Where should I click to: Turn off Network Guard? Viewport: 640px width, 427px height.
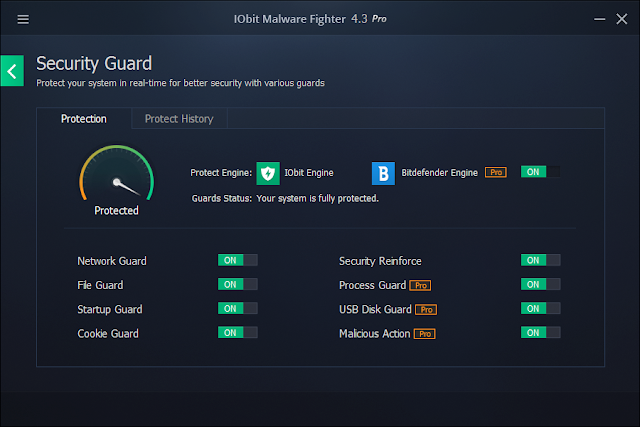(238, 260)
